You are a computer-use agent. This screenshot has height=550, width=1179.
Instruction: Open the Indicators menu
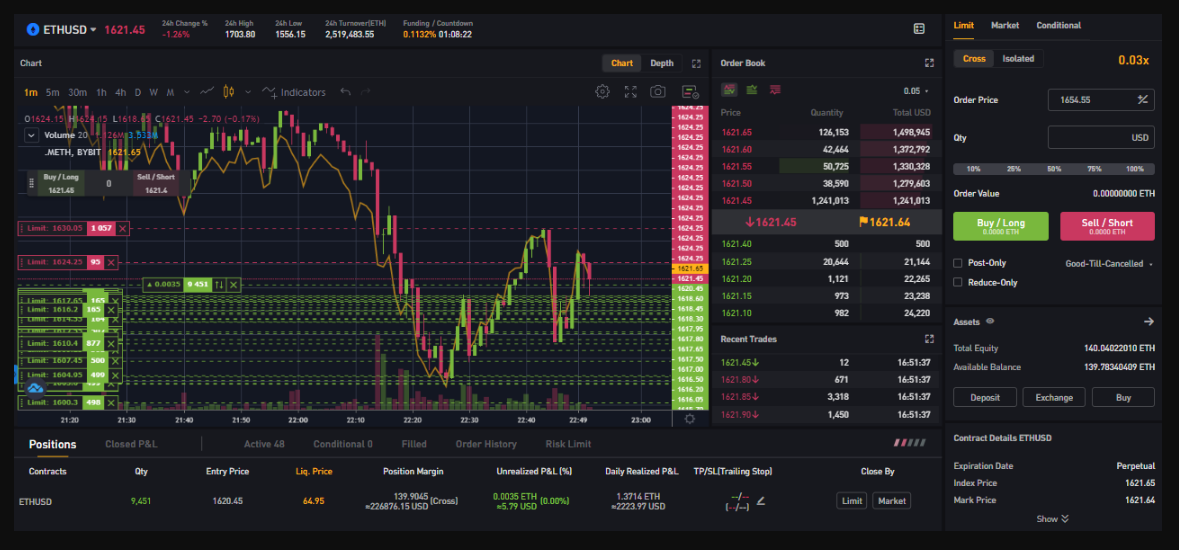click(294, 92)
